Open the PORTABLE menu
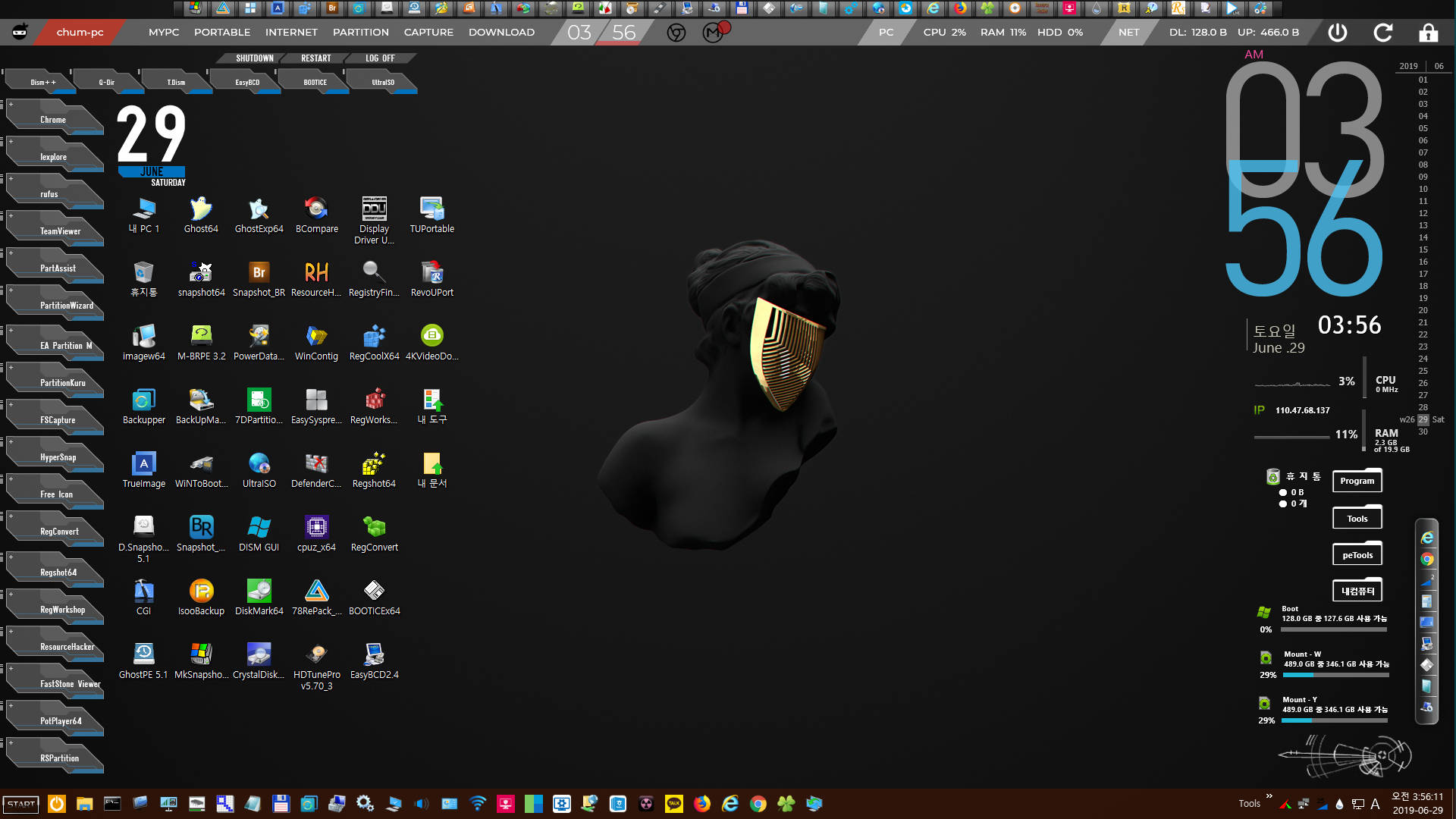Screen dimensions: 1456x819 [x=222, y=33]
